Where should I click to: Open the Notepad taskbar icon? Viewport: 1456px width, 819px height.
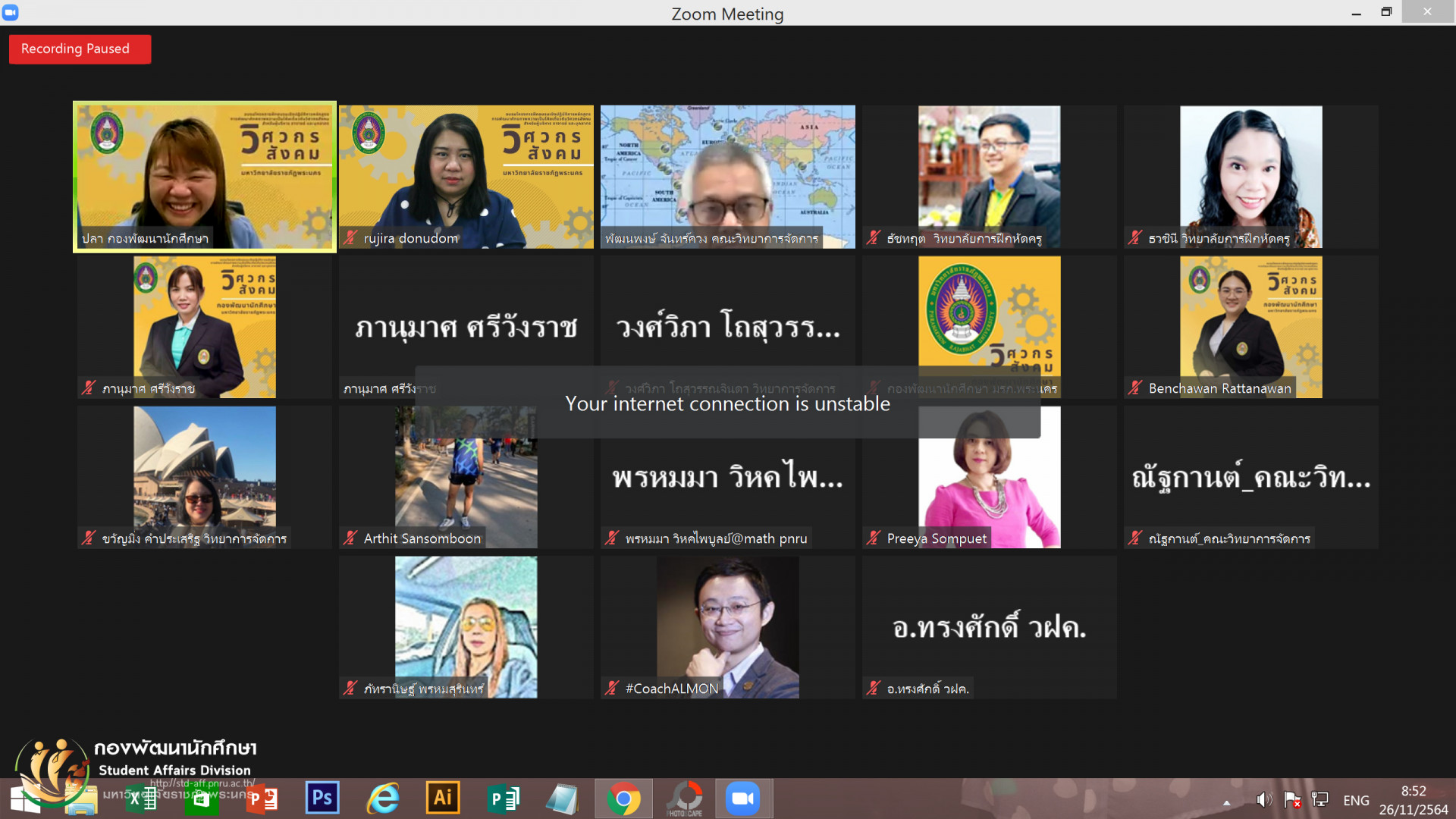(x=563, y=799)
